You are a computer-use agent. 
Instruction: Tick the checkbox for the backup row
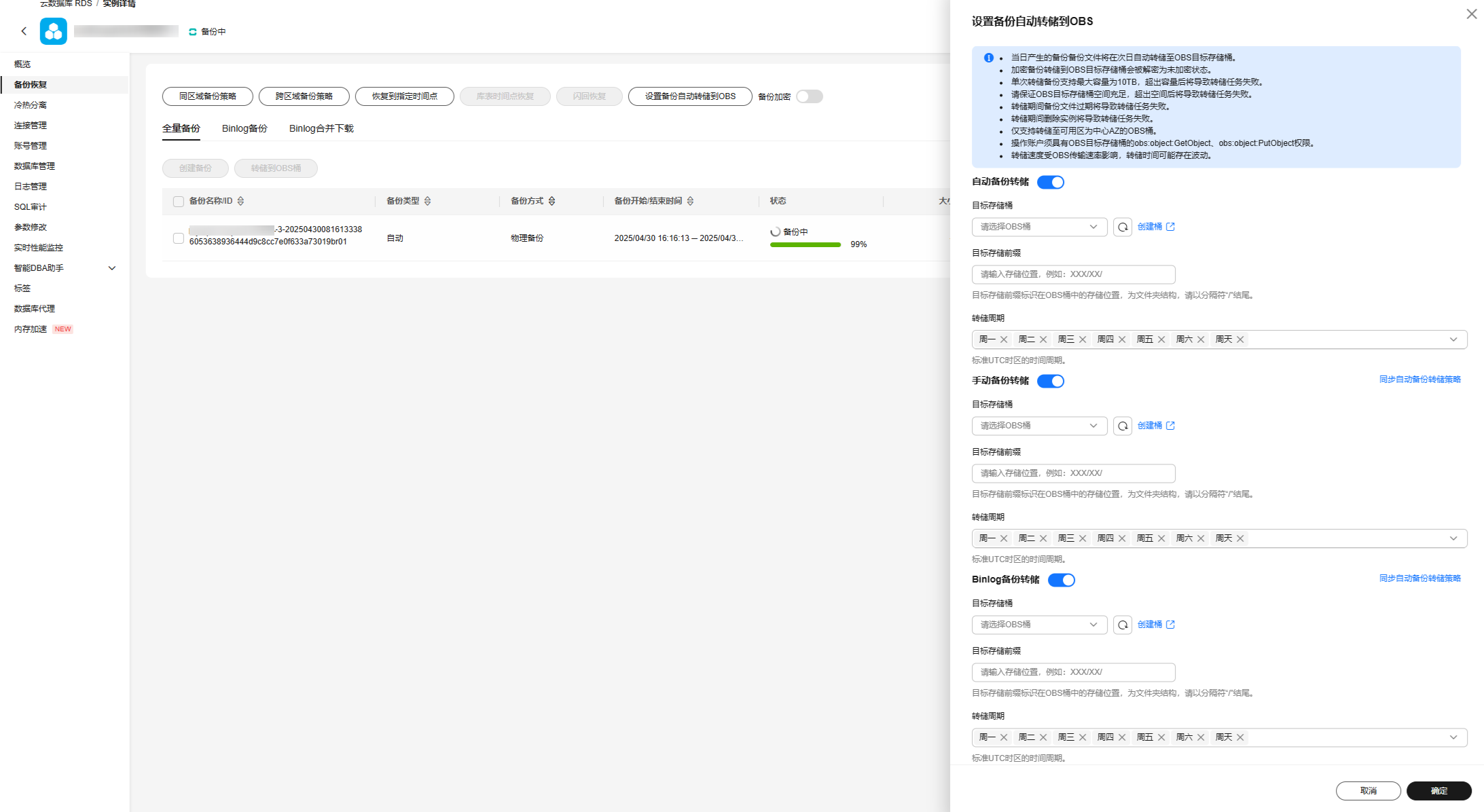tap(179, 238)
